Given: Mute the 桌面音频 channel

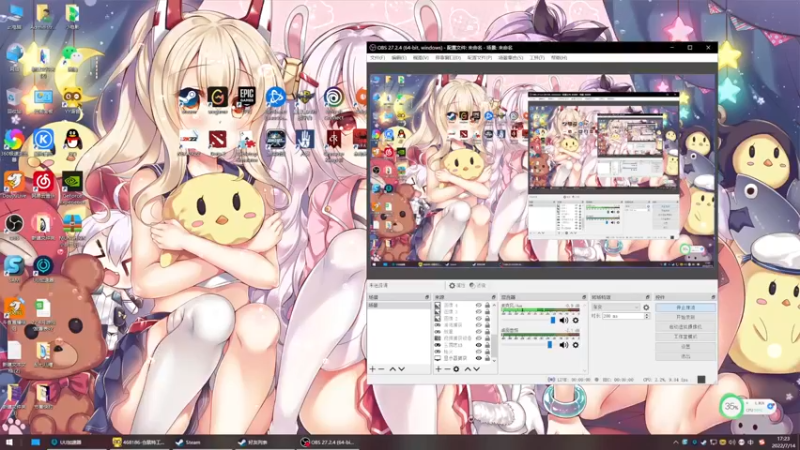Looking at the screenshot, I should coord(564,345).
